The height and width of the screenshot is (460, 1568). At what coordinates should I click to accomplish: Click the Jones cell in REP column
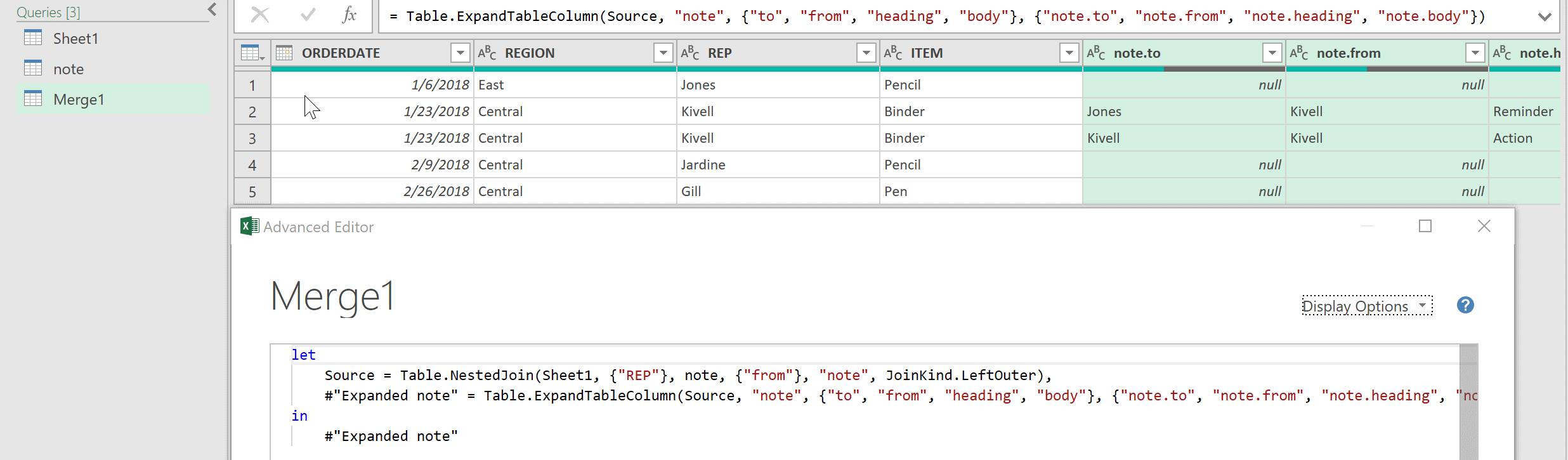tap(778, 85)
